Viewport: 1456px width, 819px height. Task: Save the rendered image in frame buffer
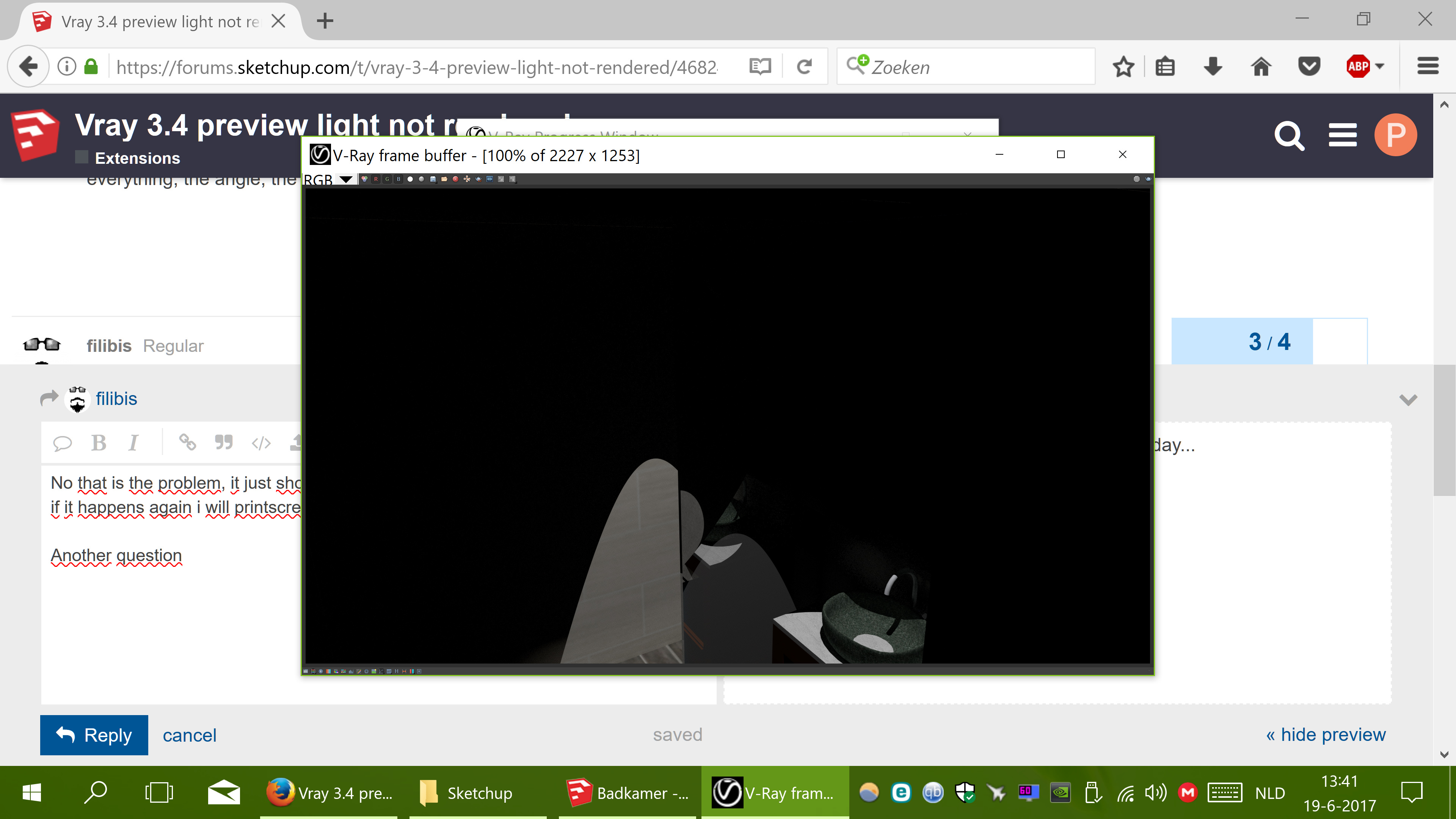pyautogui.click(x=433, y=179)
